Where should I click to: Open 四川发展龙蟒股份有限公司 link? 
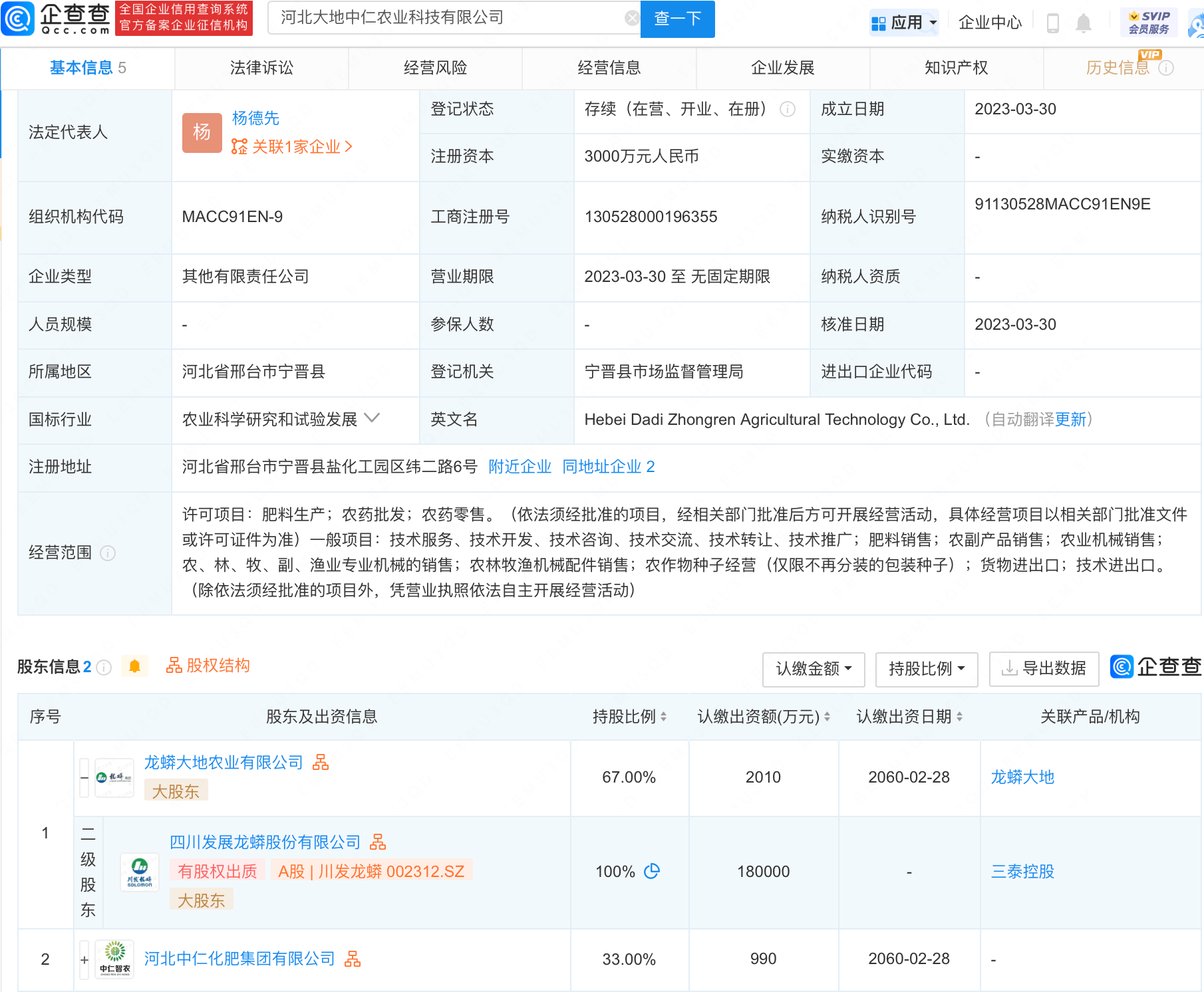click(265, 842)
